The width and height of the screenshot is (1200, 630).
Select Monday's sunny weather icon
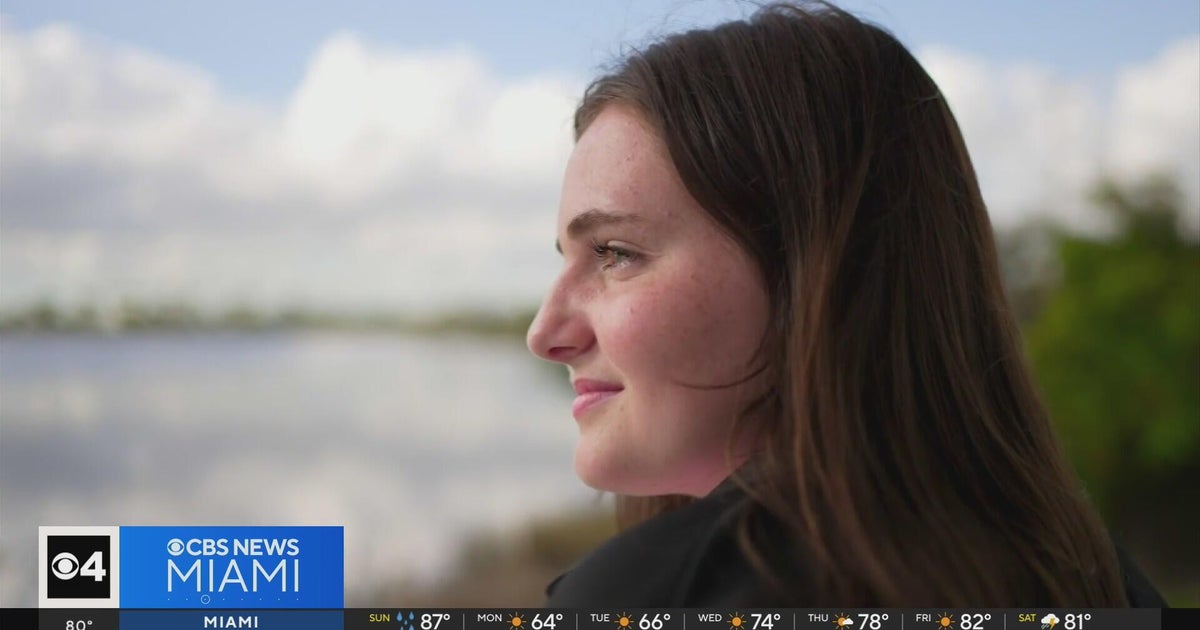(x=516, y=621)
